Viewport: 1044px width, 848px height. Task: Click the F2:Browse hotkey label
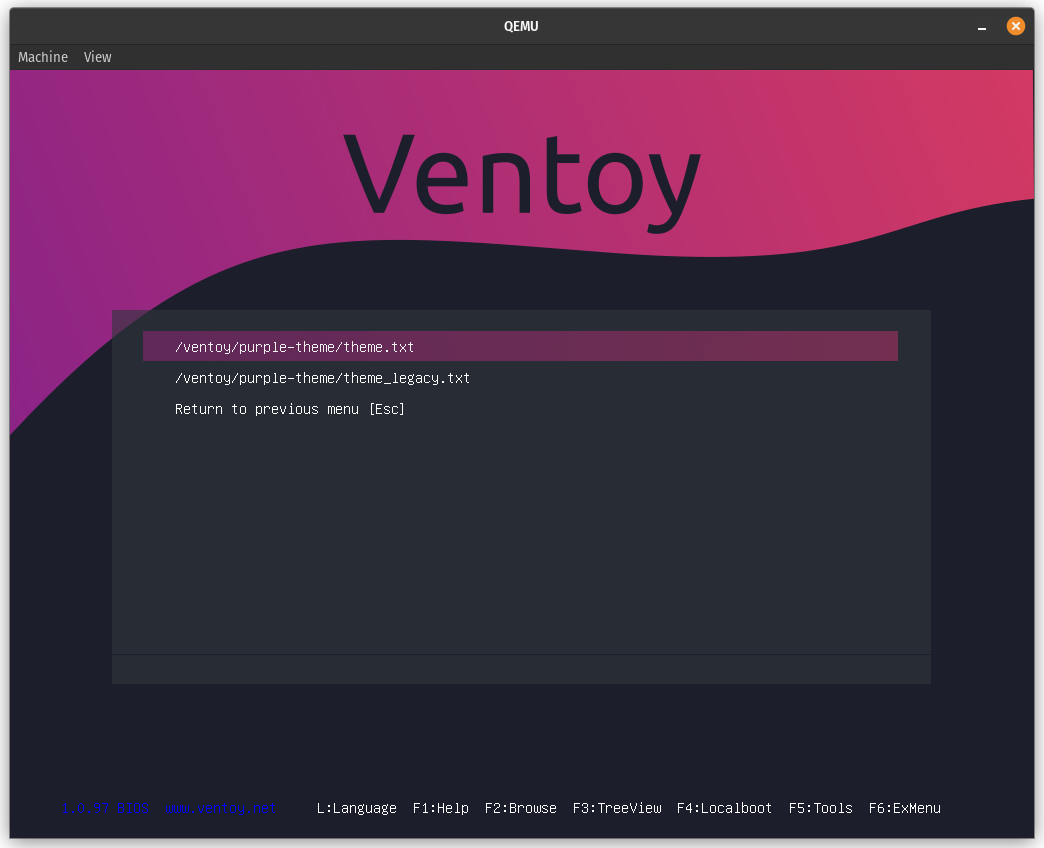[521, 808]
